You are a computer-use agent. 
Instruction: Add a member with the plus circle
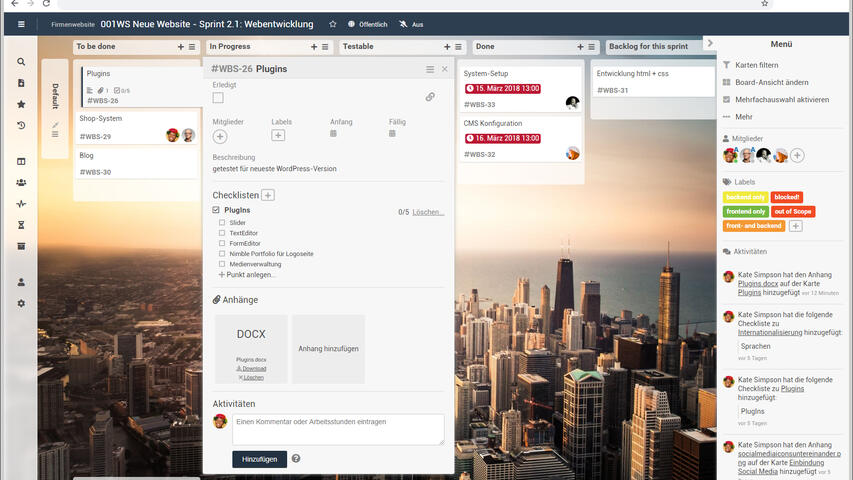pos(220,136)
